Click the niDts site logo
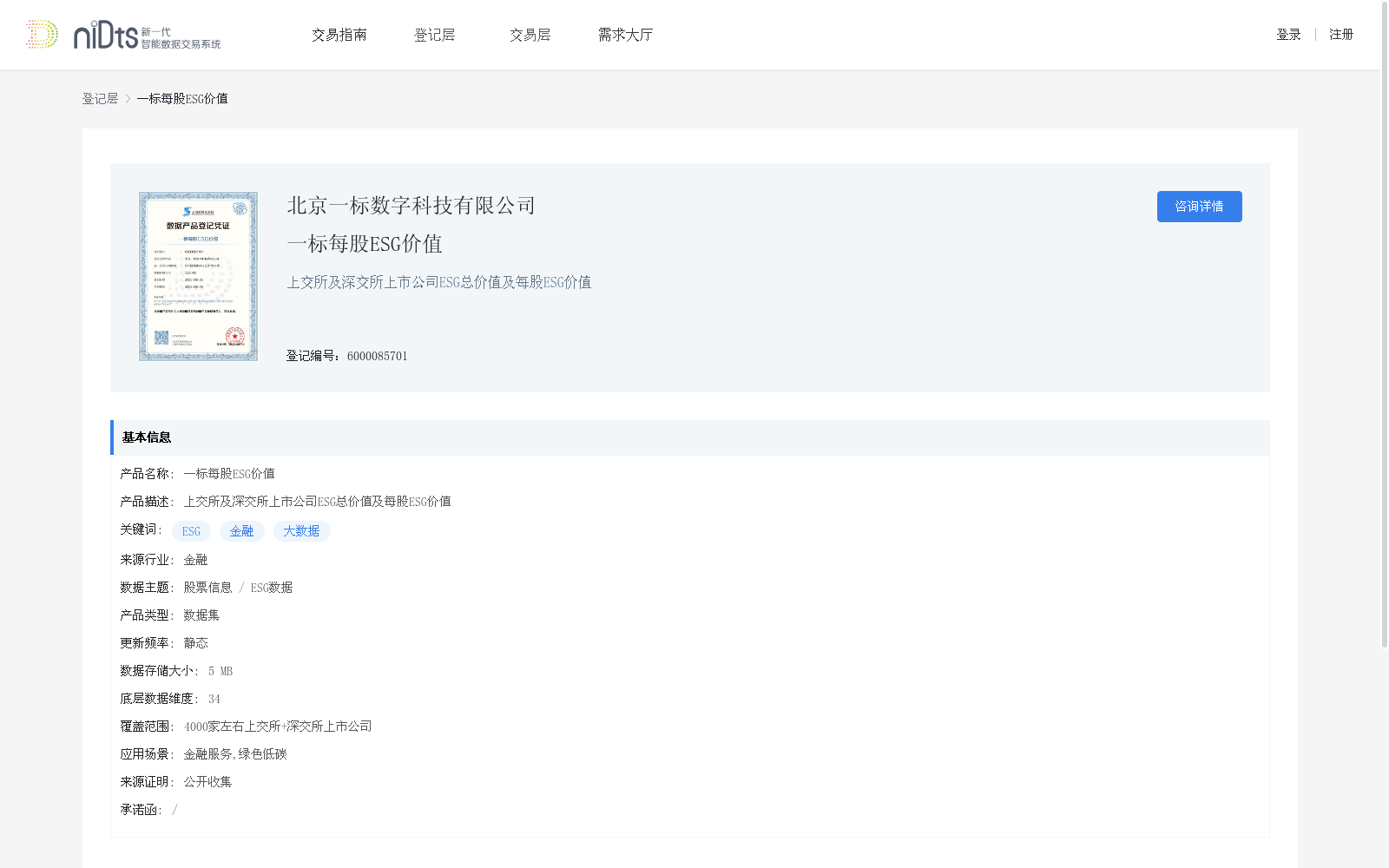This screenshot has width=1389, height=868. [123, 35]
